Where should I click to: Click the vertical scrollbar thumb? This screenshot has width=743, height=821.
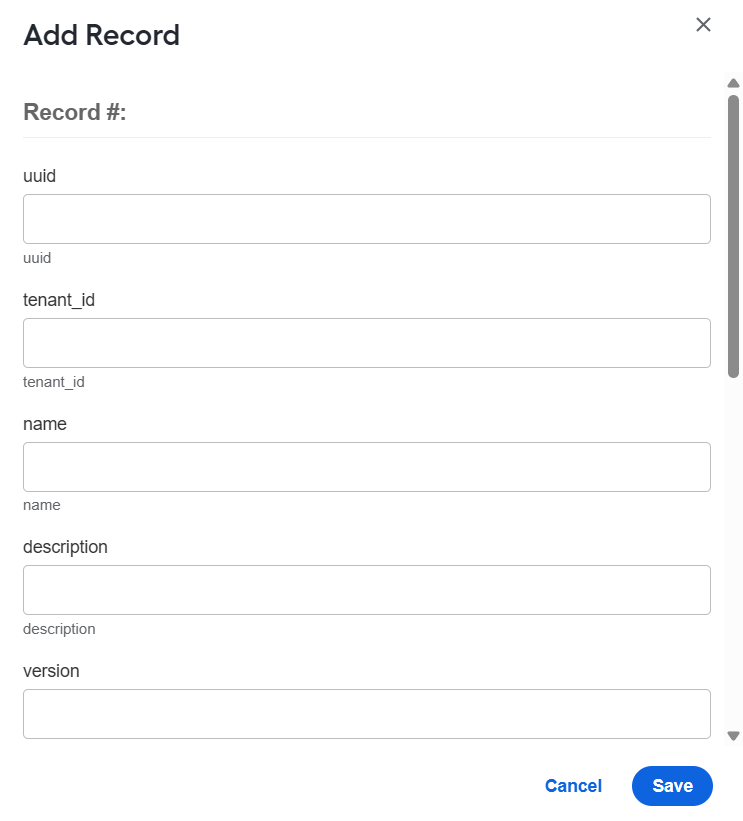pyautogui.click(x=733, y=236)
